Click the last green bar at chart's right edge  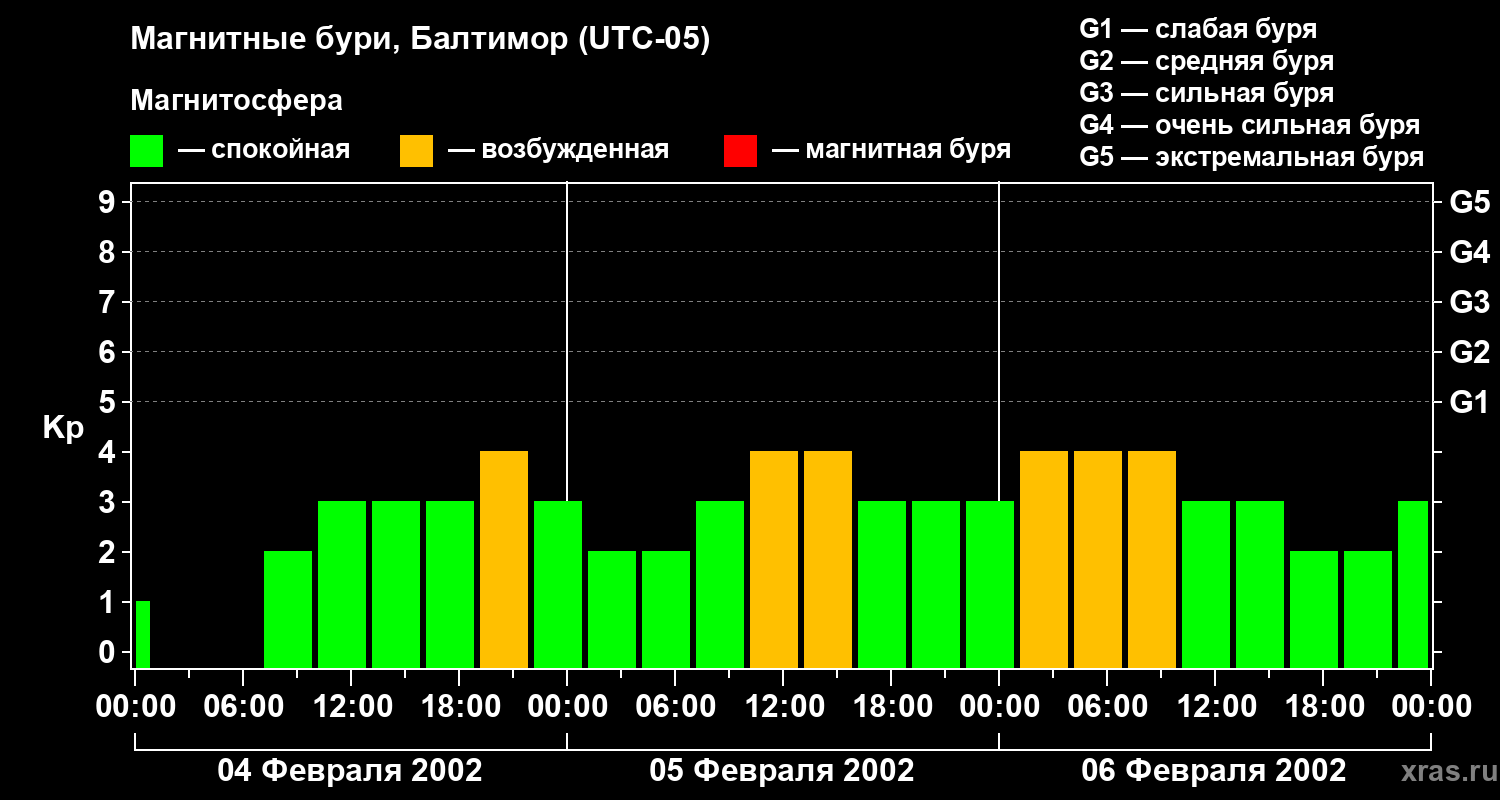(x=1412, y=584)
